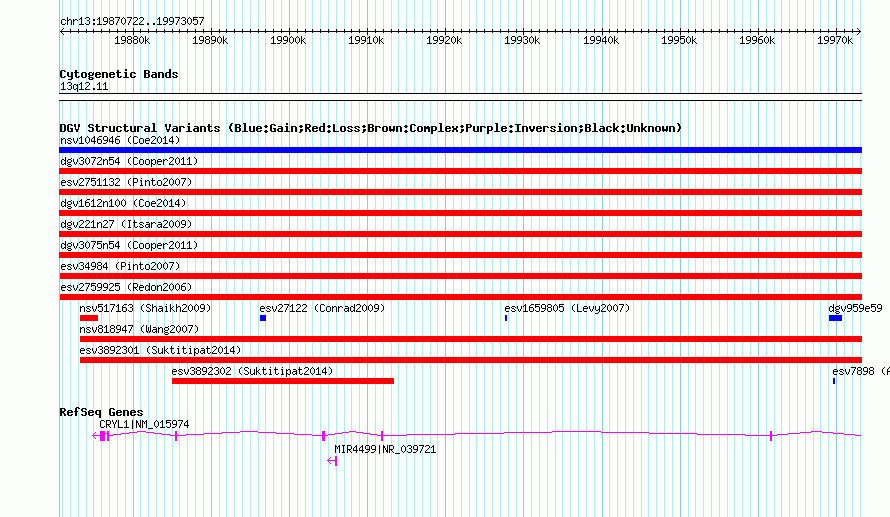Click the tiny blue esv7898 marker

coord(834,381)
